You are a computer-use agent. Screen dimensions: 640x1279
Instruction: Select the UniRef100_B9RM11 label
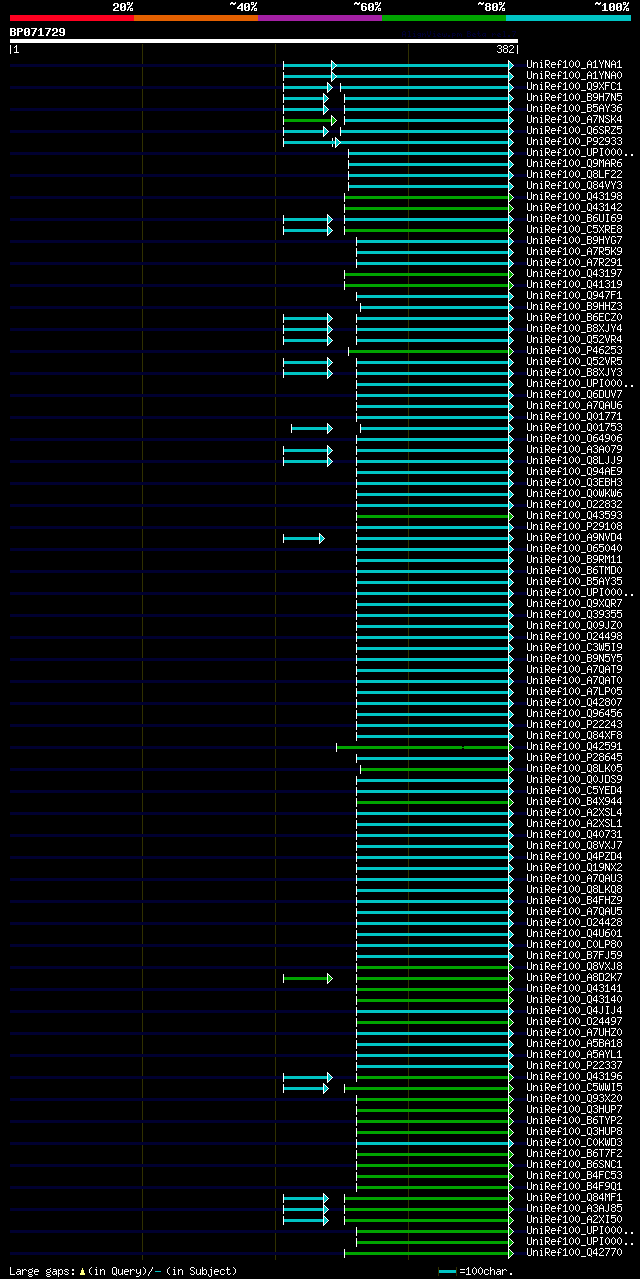pos(574,559)
